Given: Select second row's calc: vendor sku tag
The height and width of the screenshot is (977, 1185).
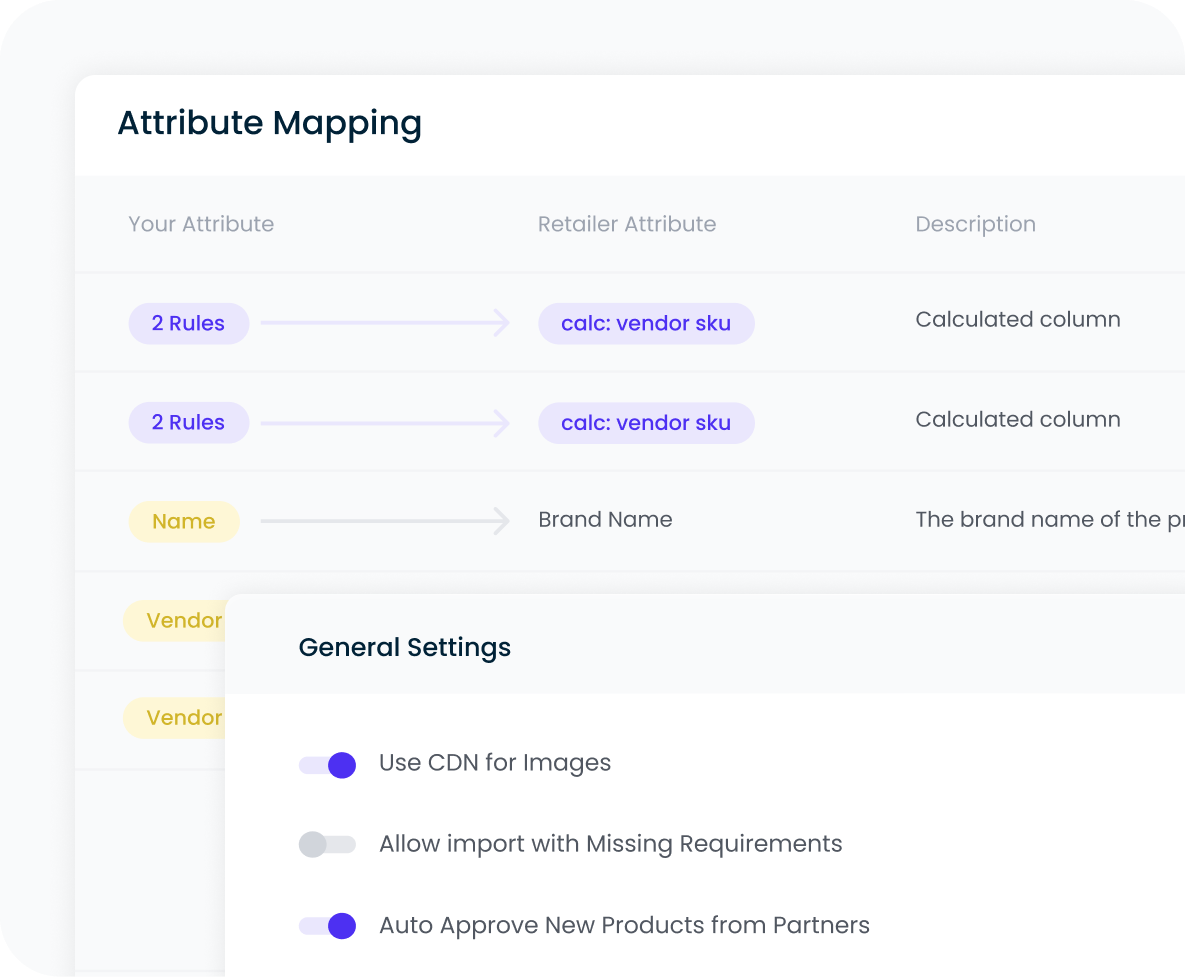Looking at the screenshot, I should point(646,423).
